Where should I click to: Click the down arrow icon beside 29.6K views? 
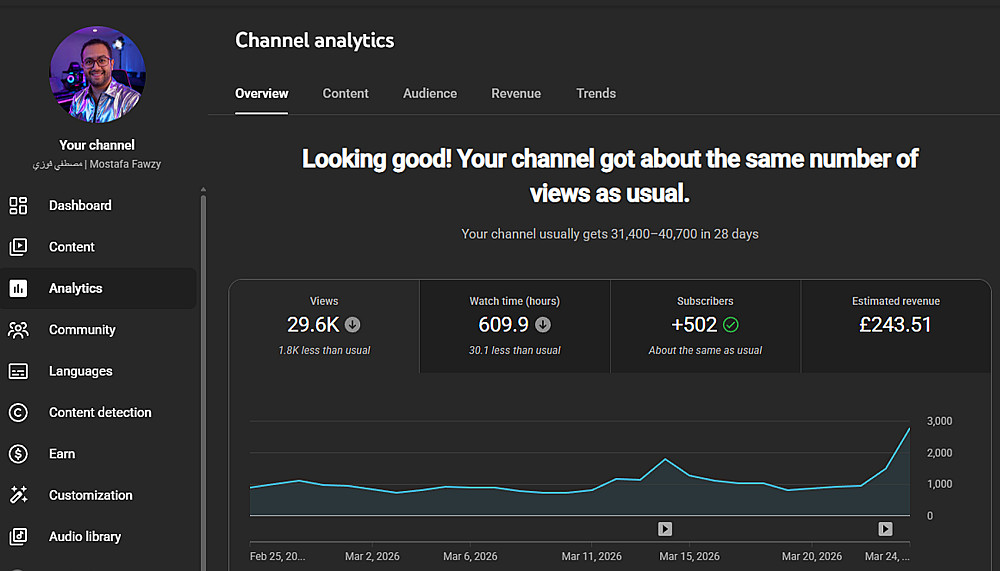352,325
